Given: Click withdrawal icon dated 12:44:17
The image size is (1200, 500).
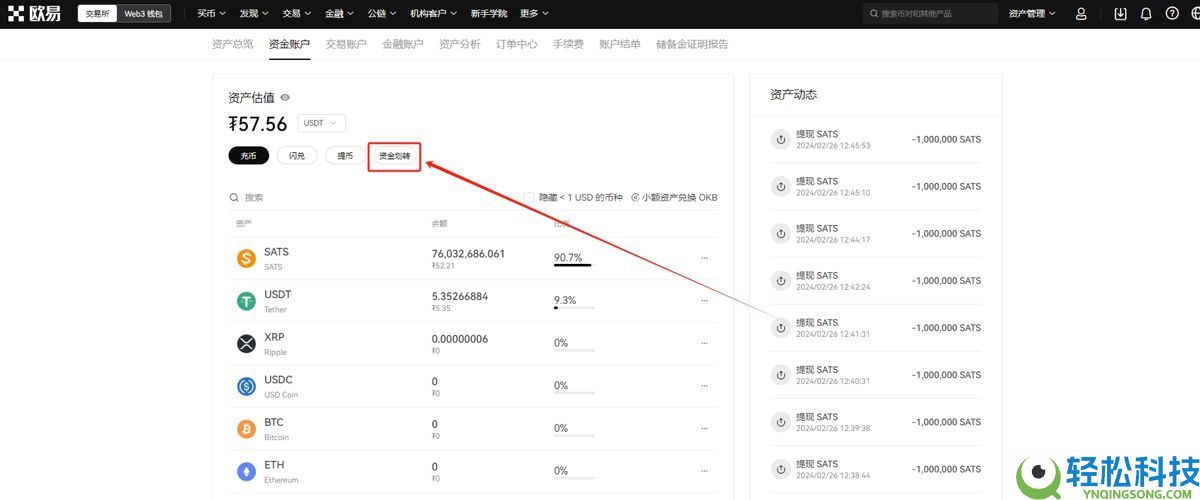Looking at the screenshot, I should click(x=781, y=233).
